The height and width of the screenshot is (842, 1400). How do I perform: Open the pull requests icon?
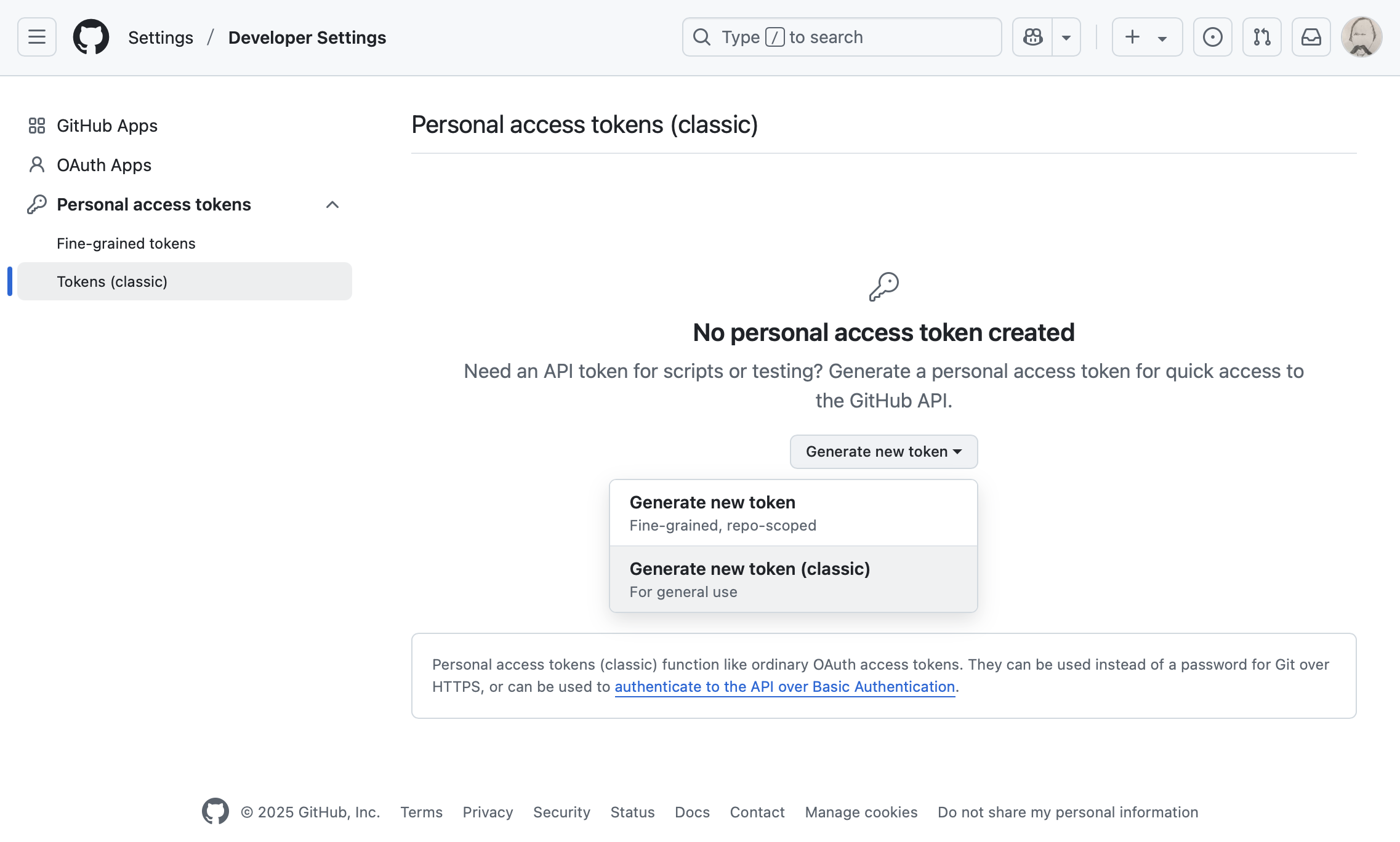pyautogui.click(x=1261, y=37)
